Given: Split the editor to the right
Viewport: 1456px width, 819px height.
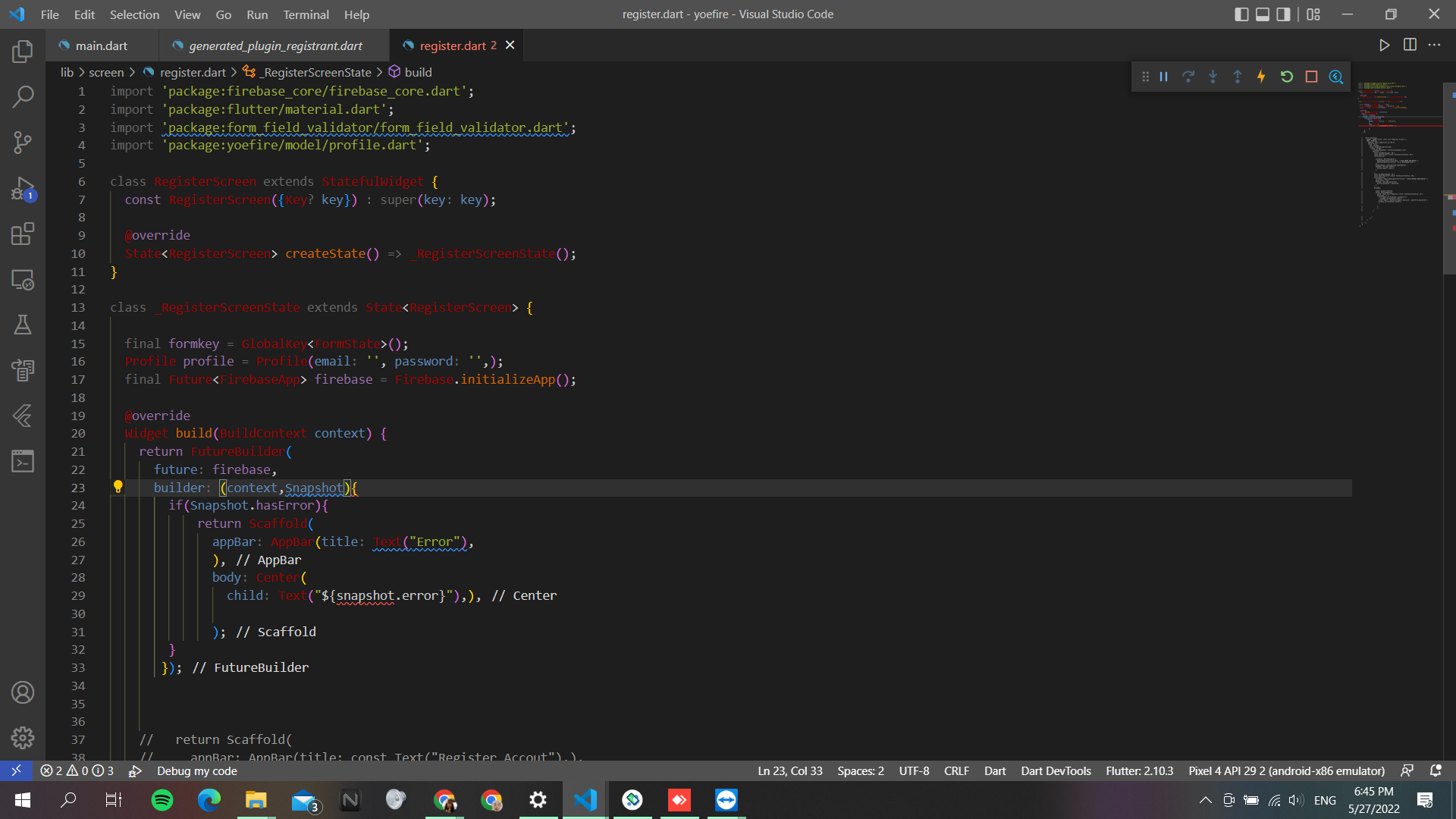Looking at the screenshot, I should click(x=1410, y=45).
